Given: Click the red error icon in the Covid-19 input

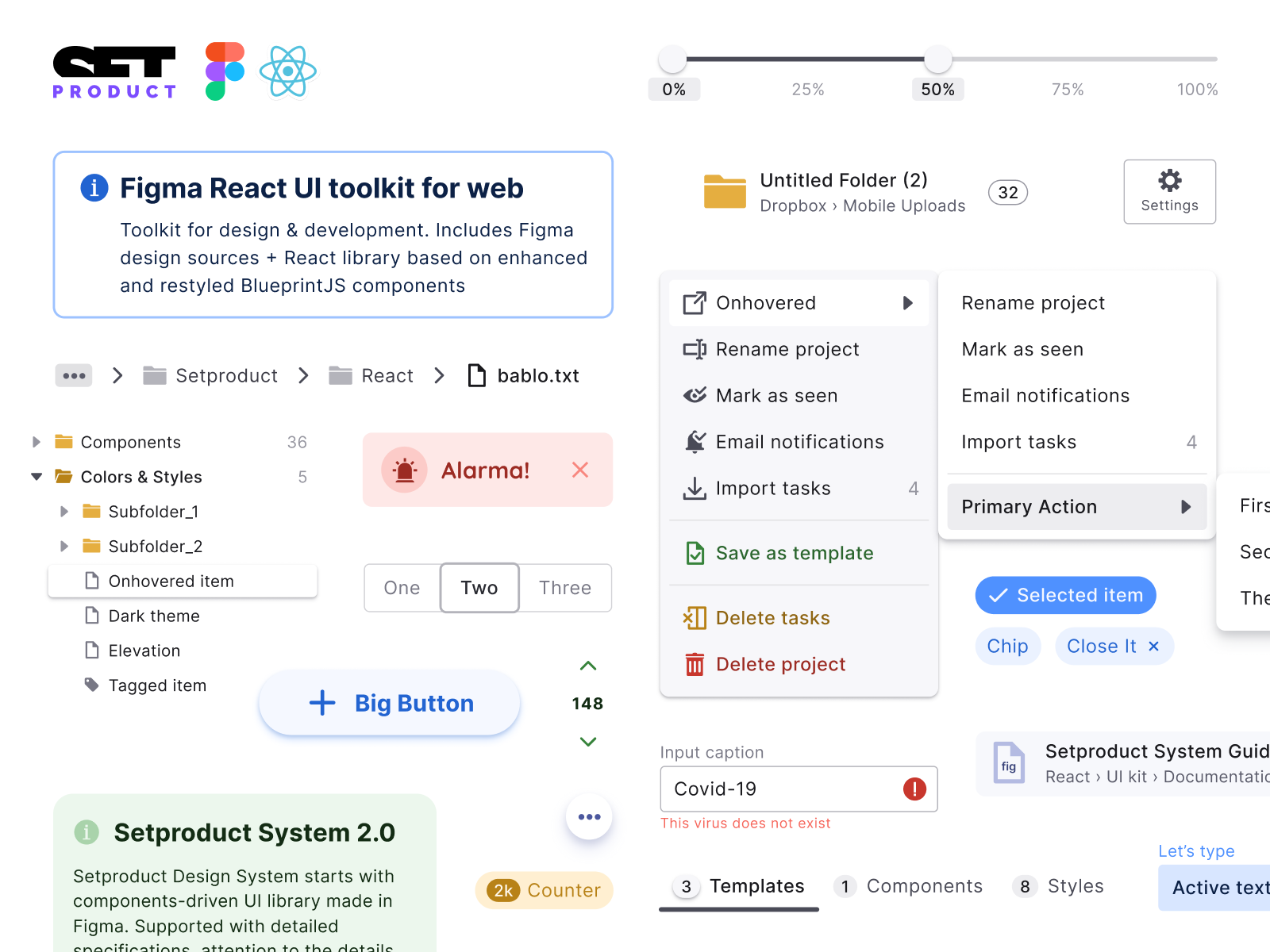Looking at the screenshot, I should [x=913, y=789].
